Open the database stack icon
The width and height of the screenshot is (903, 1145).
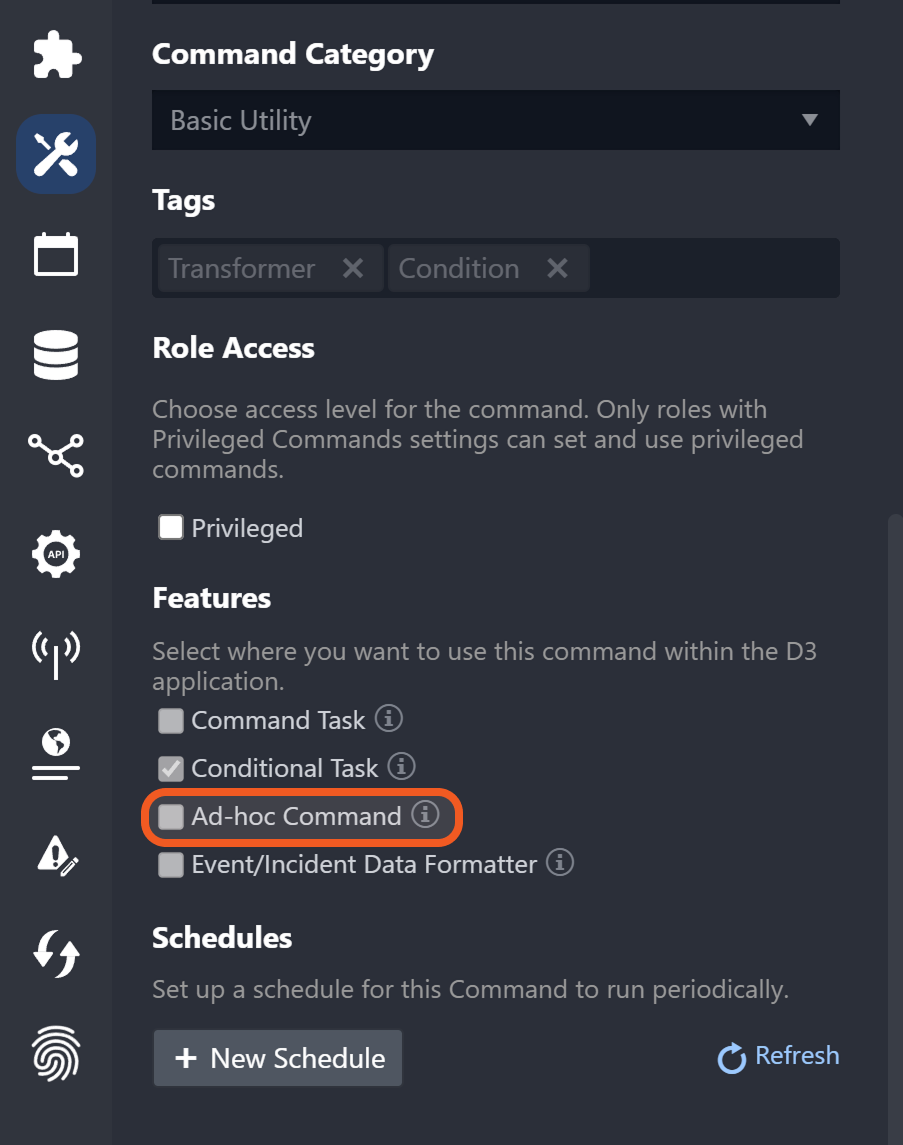[56, 355]
